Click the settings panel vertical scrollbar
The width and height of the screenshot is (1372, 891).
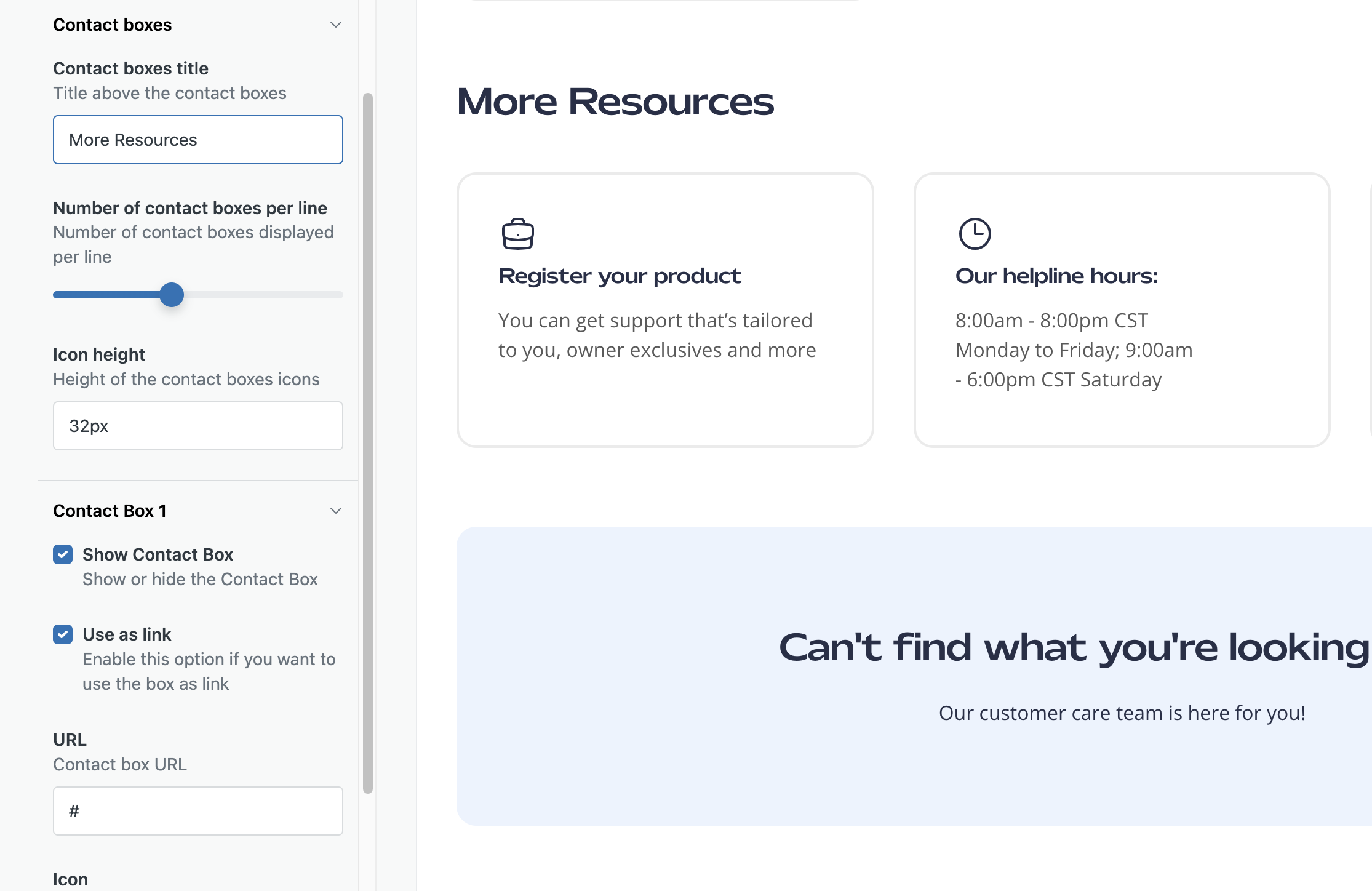pos(368,443)
